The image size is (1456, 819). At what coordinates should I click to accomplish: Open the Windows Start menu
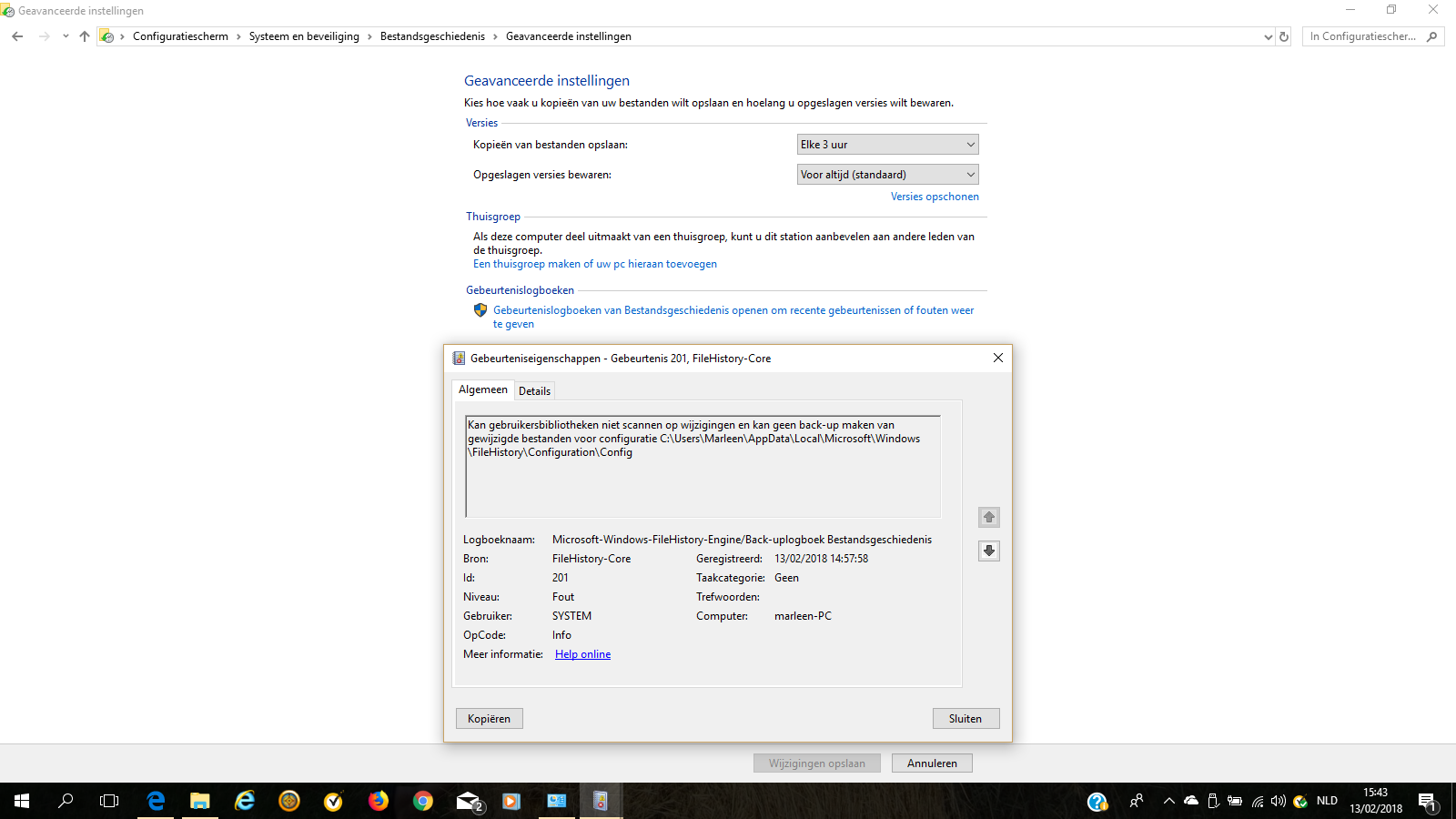coord(22,801)
